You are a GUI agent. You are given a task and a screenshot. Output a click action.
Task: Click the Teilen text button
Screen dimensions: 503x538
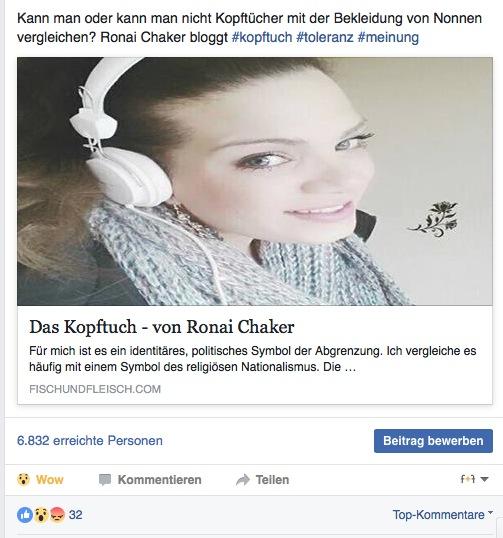pyautogui.click(x=272, y=480)
